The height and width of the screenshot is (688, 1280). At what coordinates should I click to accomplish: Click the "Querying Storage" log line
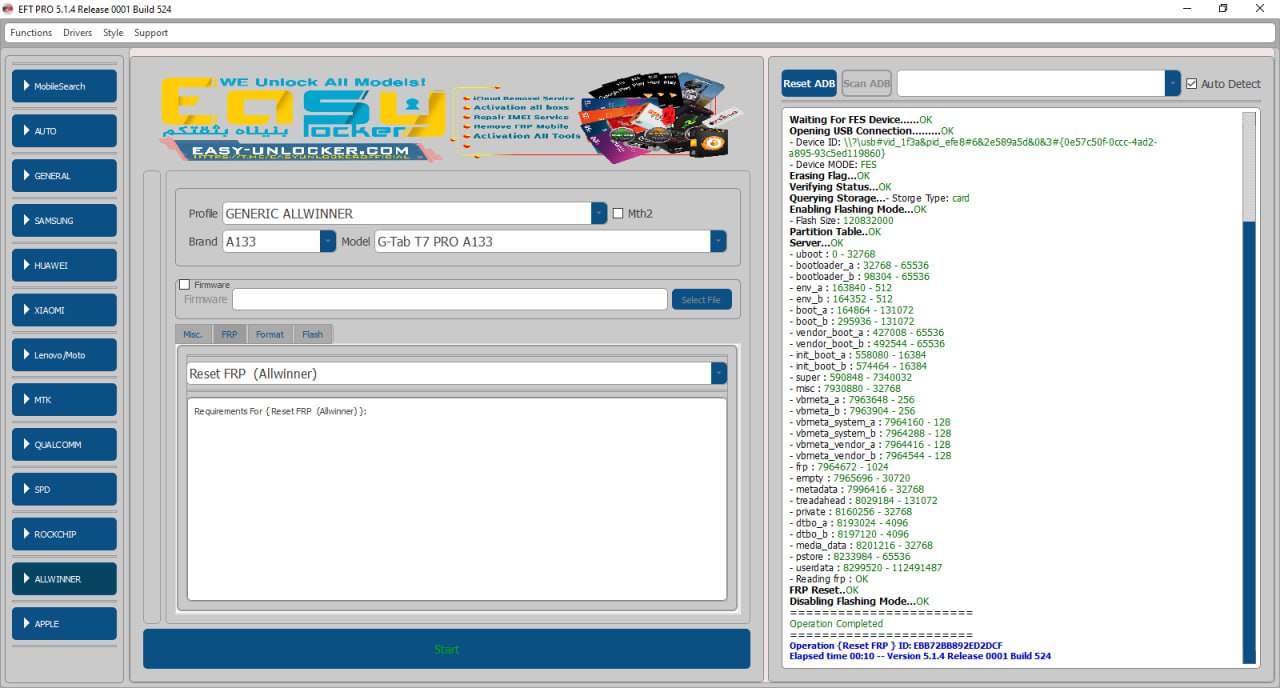click(x=879, y=198)
